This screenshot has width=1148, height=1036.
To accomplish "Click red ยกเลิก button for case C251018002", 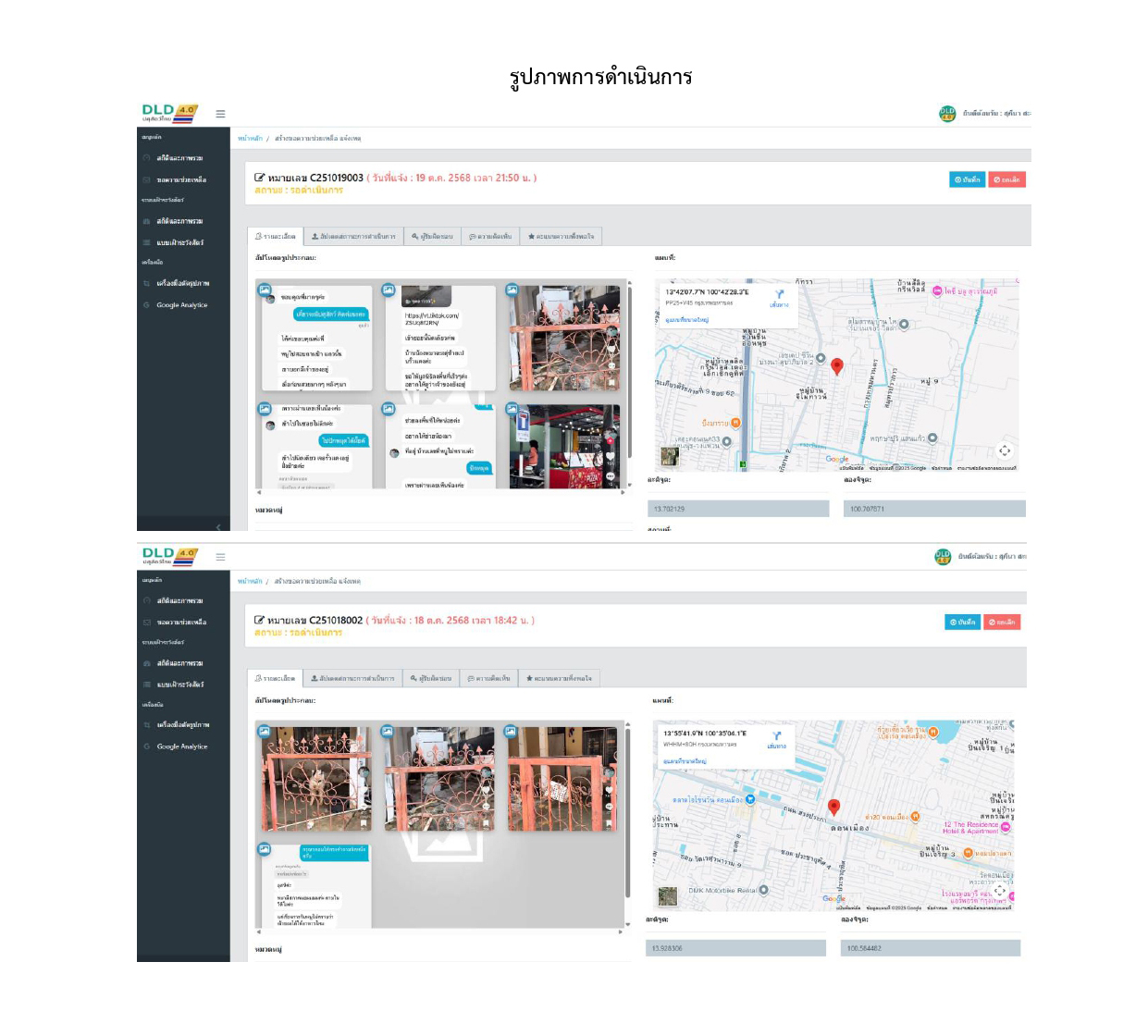I will 1002,623.
